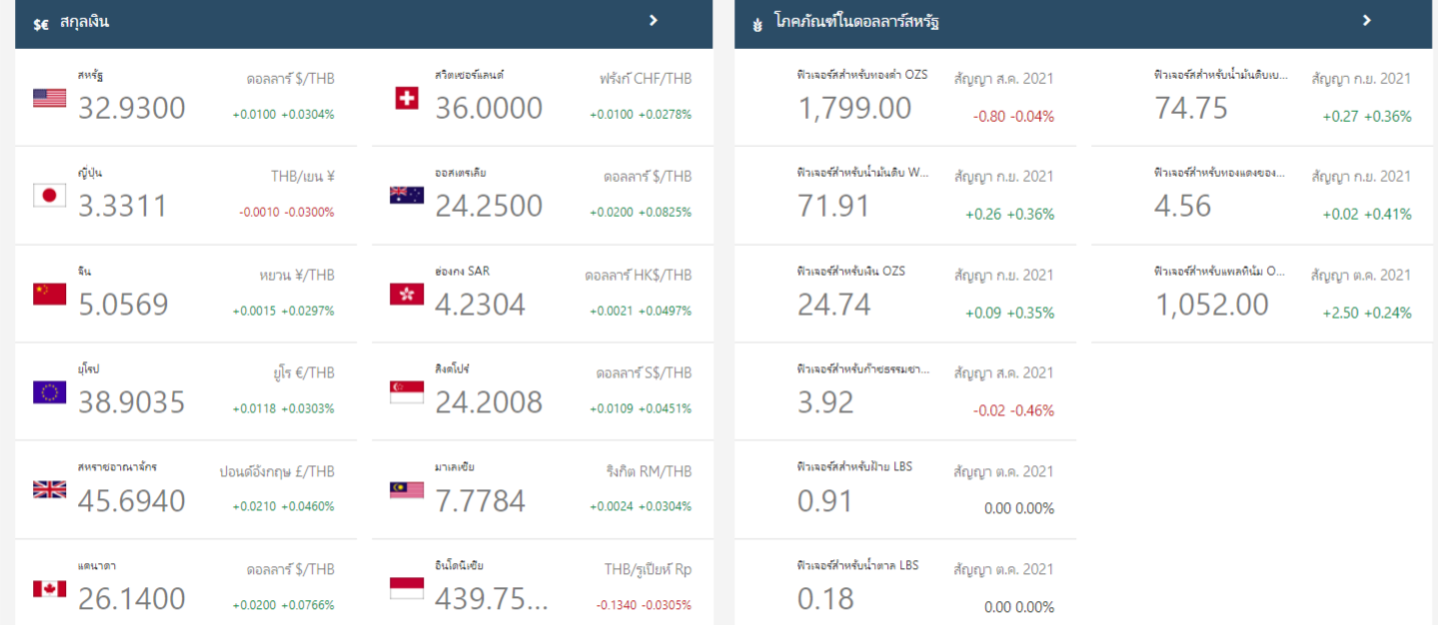
Task: Click the natural gas change -0.02 -0.46%
Action: tap(1013, 410)
